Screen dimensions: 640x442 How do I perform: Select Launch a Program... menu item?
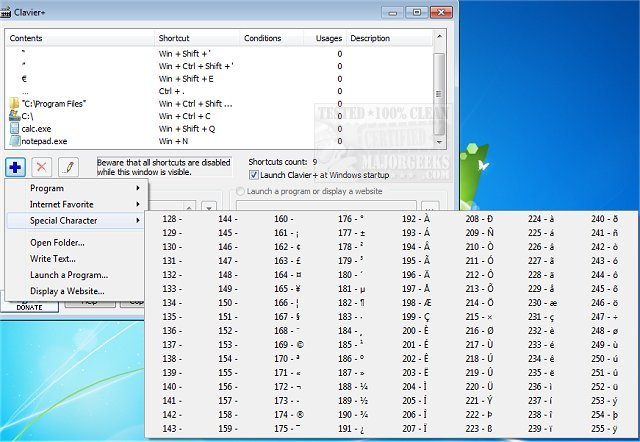point(69,274)
